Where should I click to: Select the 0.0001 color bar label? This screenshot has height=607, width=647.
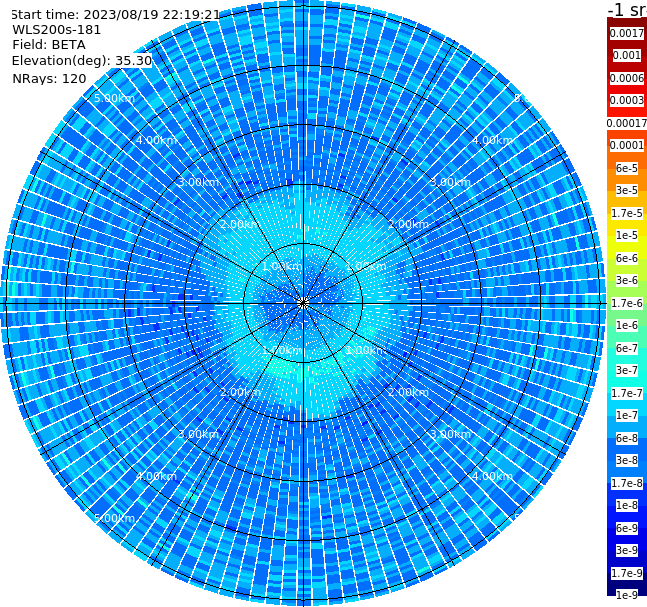[627, 145]
